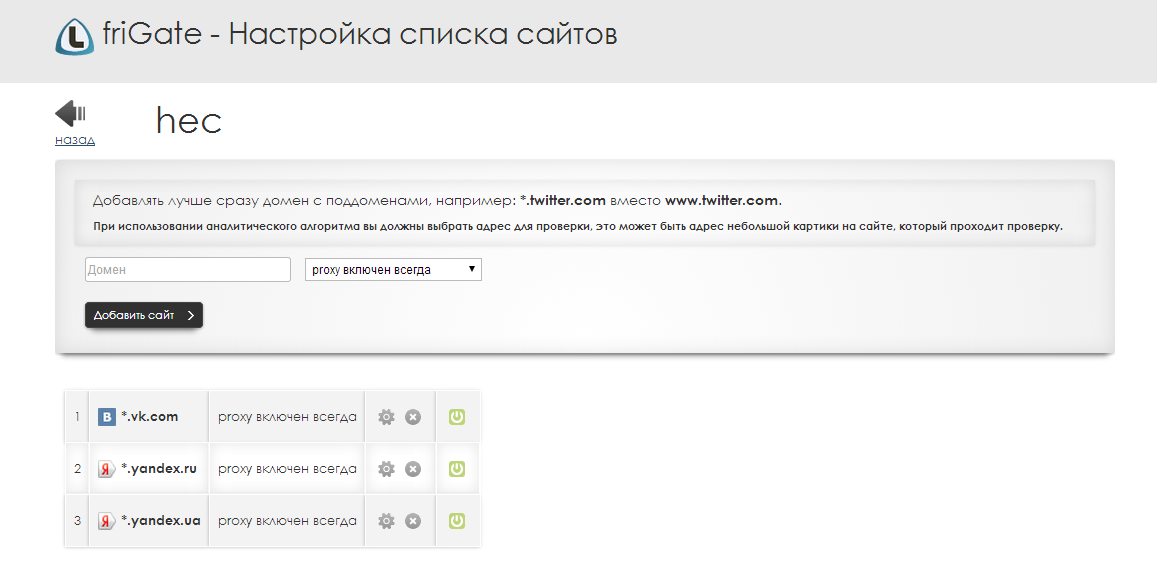Screen dimensions: 1157x584
Task: Click the friGate logo icon
Action: [74, 36]
